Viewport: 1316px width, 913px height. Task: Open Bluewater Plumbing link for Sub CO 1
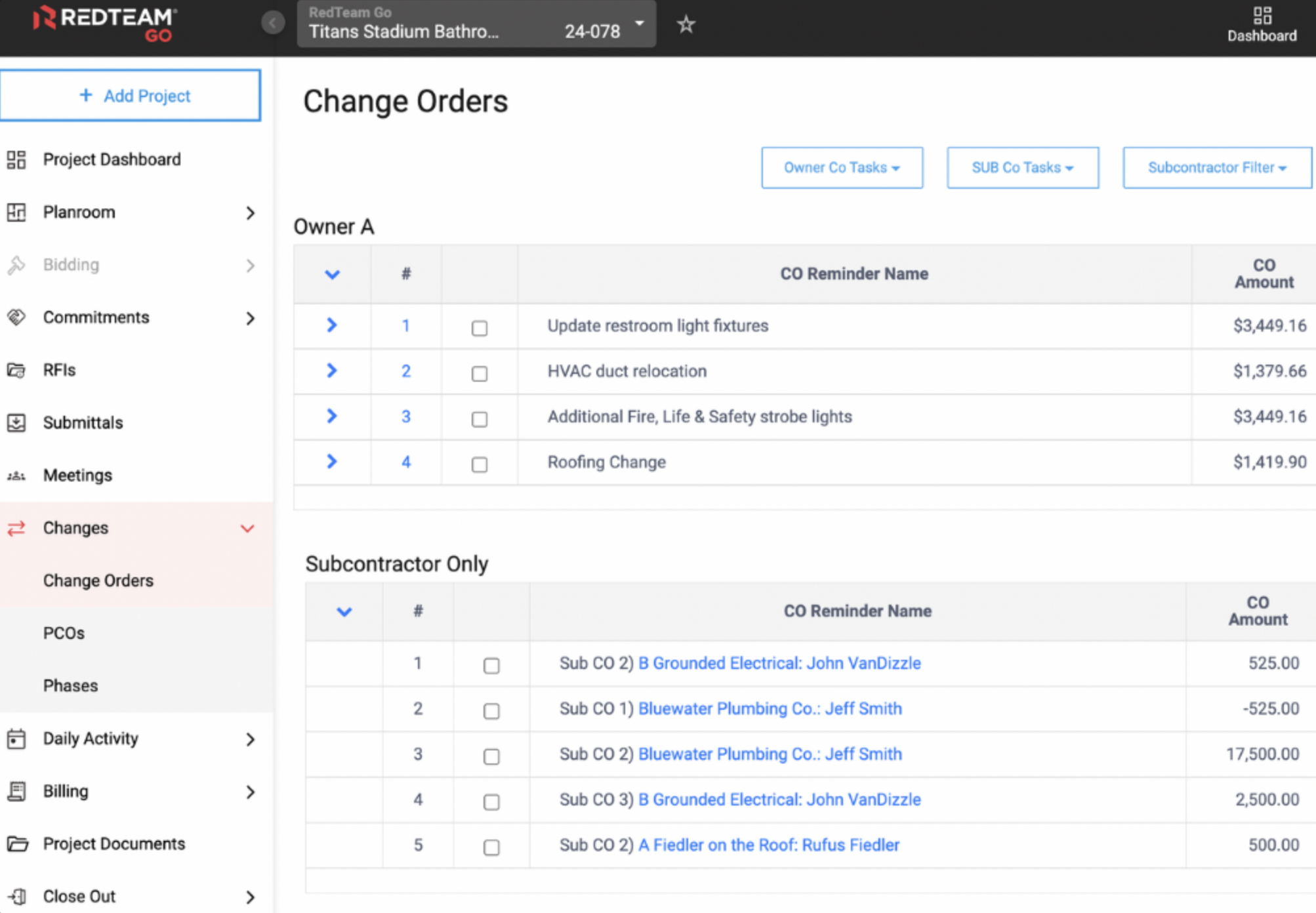(770, 708)
